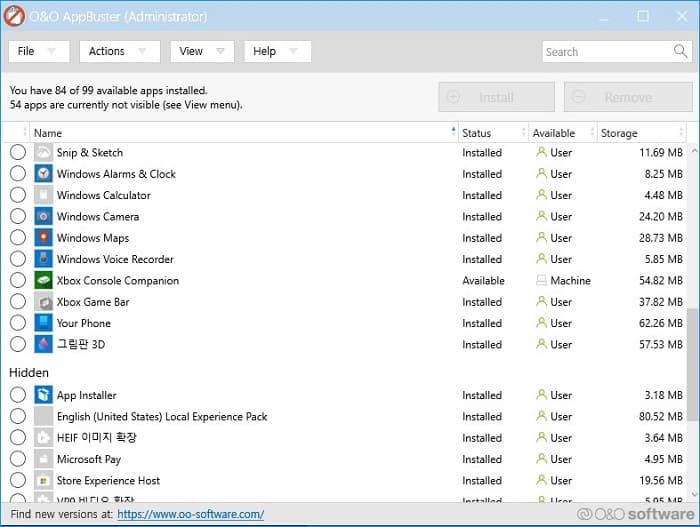Click the Windows Calculator app icon

[x=43, y=195]
